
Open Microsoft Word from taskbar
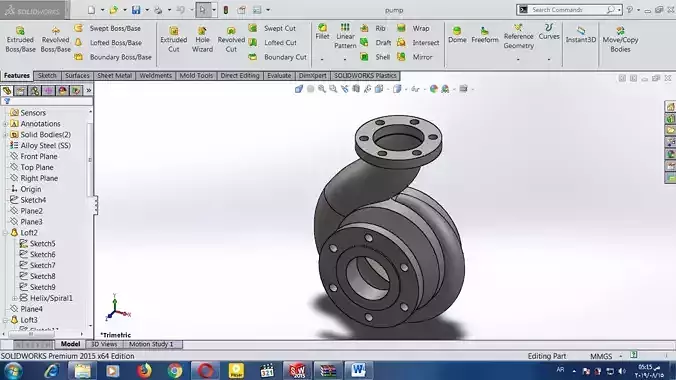coord(358,371)
